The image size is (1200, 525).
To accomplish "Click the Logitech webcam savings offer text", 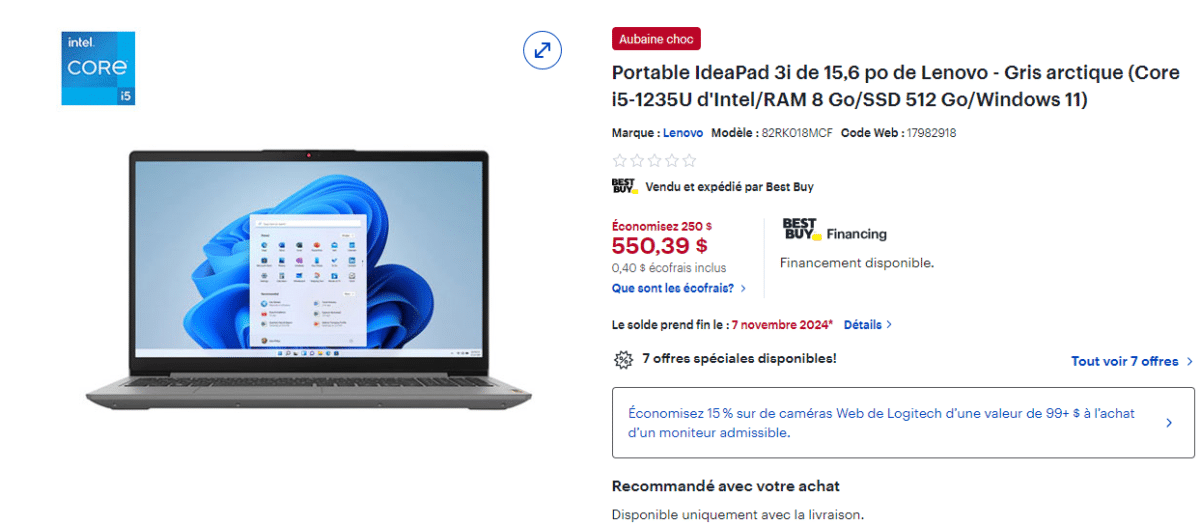I will coord(882,423).
